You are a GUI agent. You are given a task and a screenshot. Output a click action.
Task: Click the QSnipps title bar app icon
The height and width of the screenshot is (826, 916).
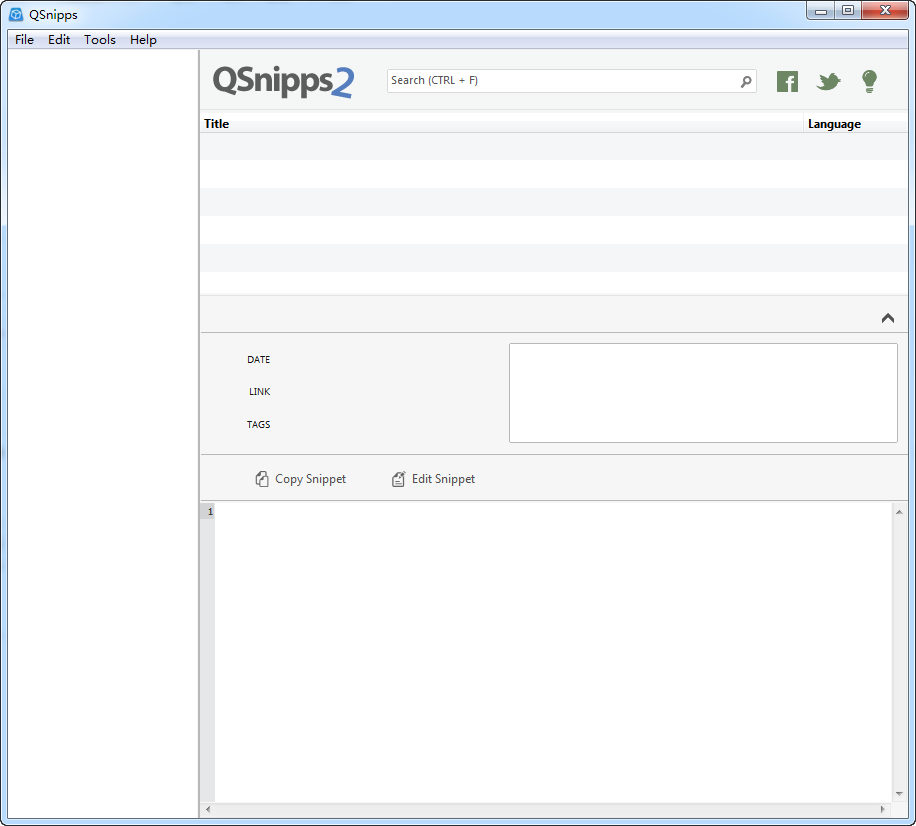click(x=16, y=15)
